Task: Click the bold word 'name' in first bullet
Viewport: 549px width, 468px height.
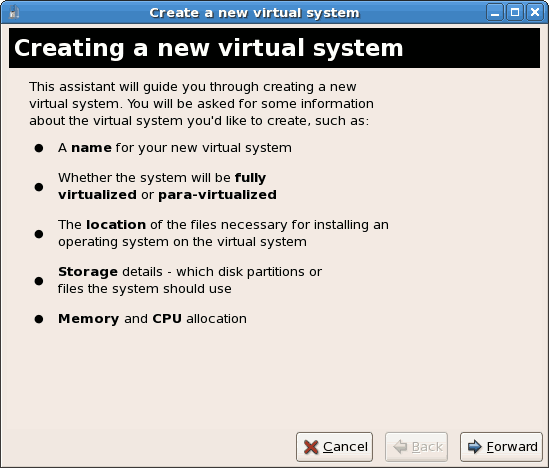Action: 91,148
